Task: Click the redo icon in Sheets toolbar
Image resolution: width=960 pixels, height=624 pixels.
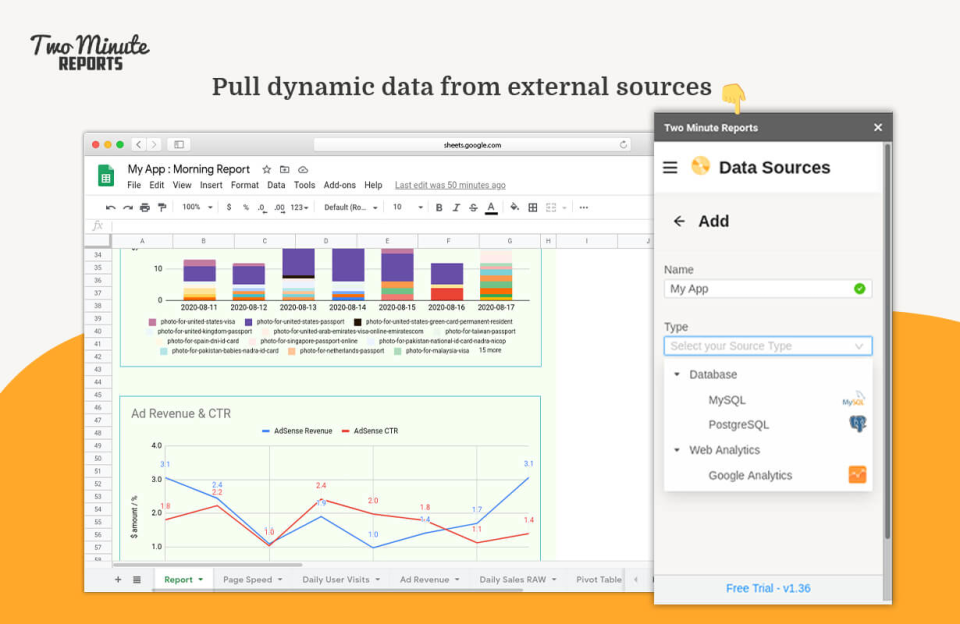Action: [x=127, y=208]
